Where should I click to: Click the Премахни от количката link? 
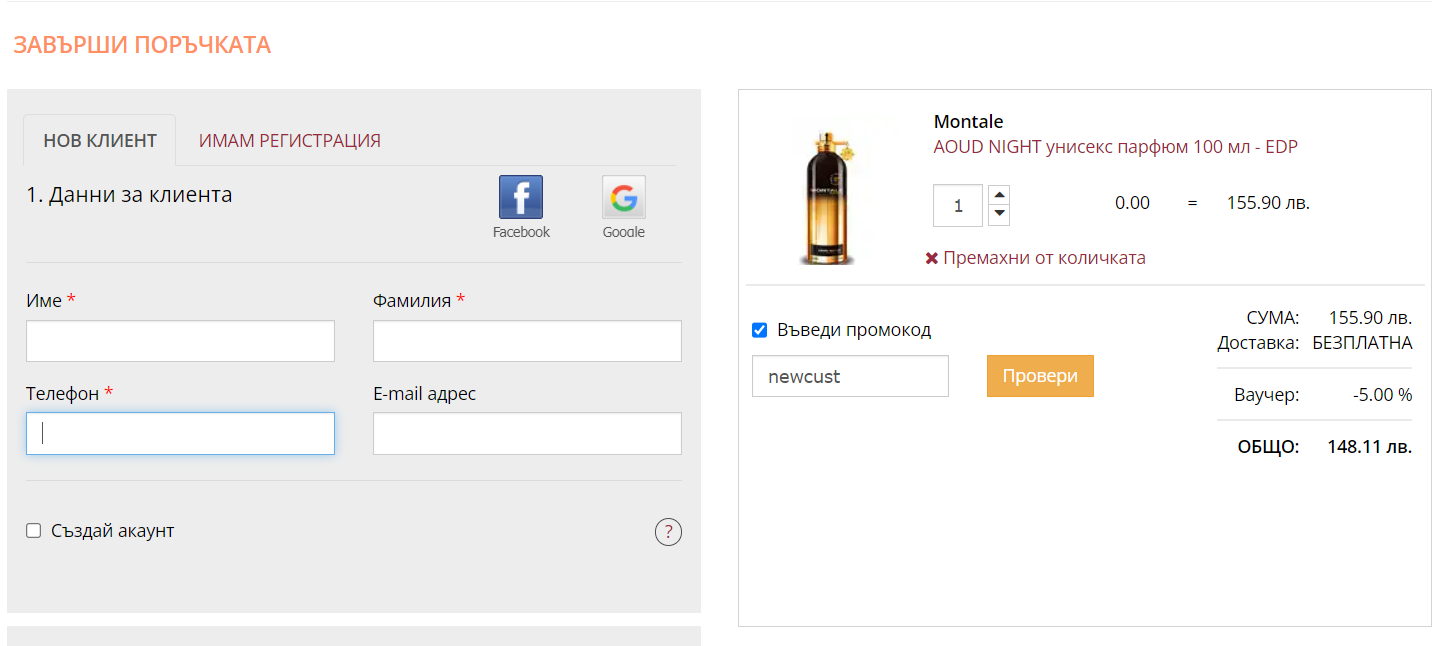coord(1044,258)
